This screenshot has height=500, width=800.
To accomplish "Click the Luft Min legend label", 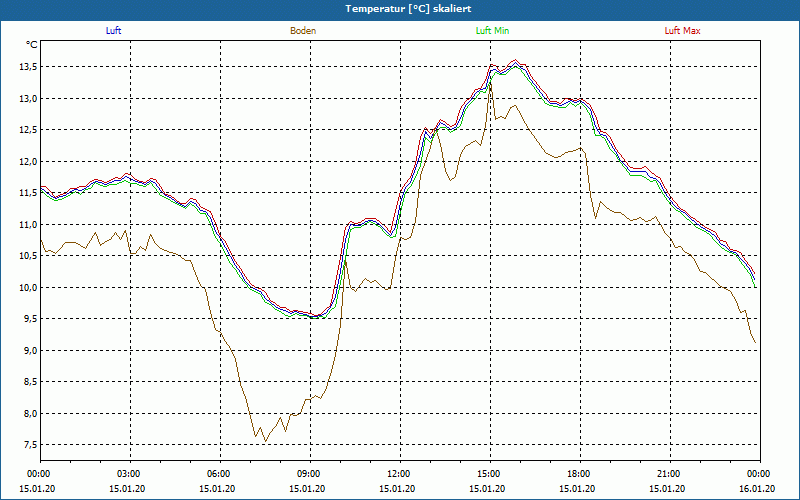I will click(492, 31).
